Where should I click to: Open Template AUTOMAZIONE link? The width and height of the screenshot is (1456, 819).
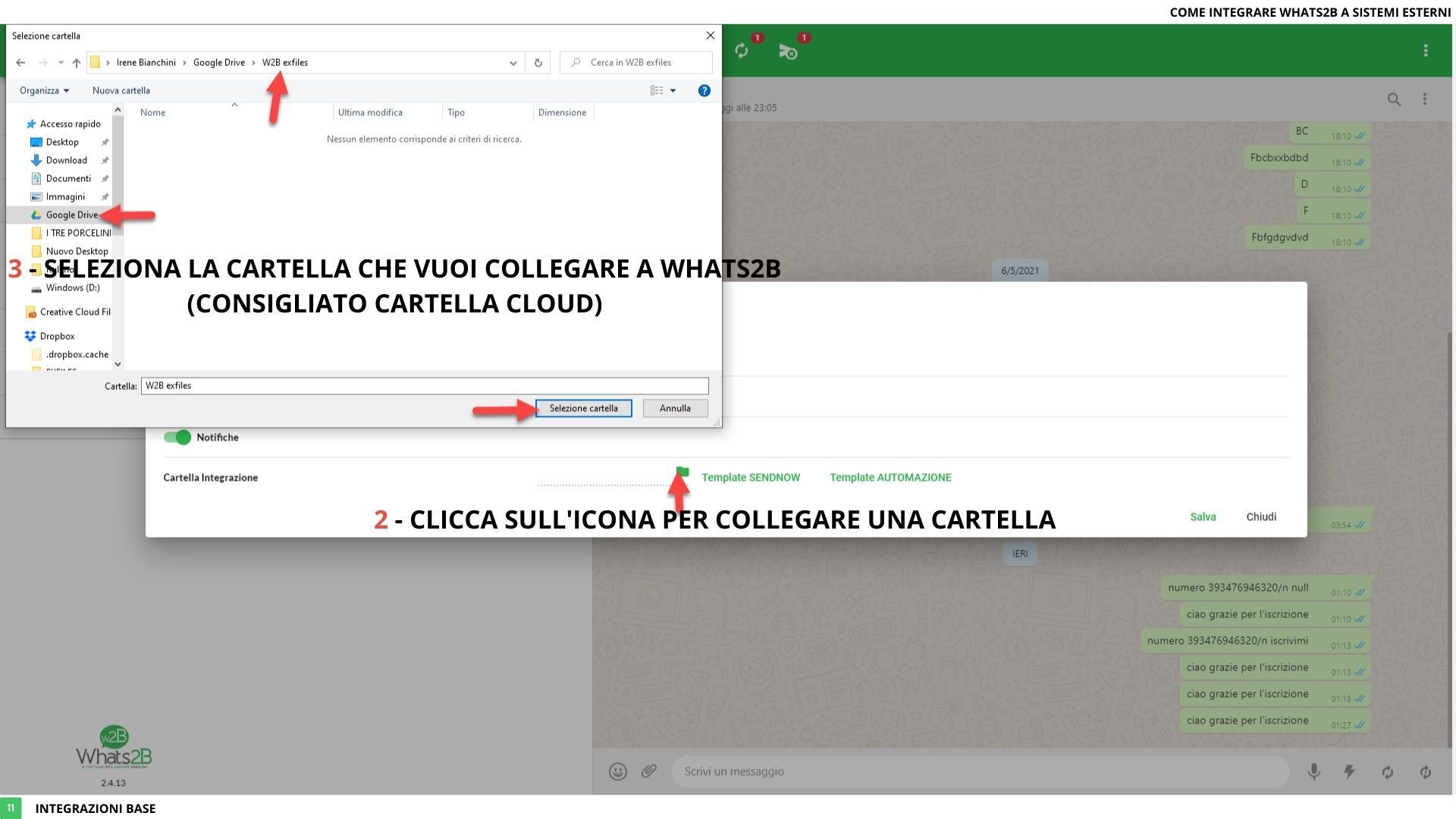(x=890, y=477)
